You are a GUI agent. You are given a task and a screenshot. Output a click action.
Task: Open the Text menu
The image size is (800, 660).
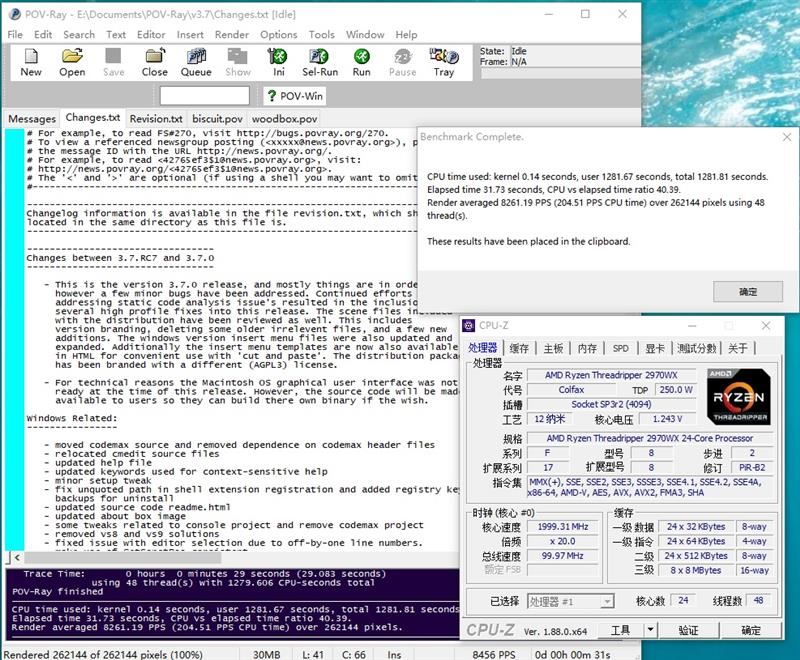[116, 35]
